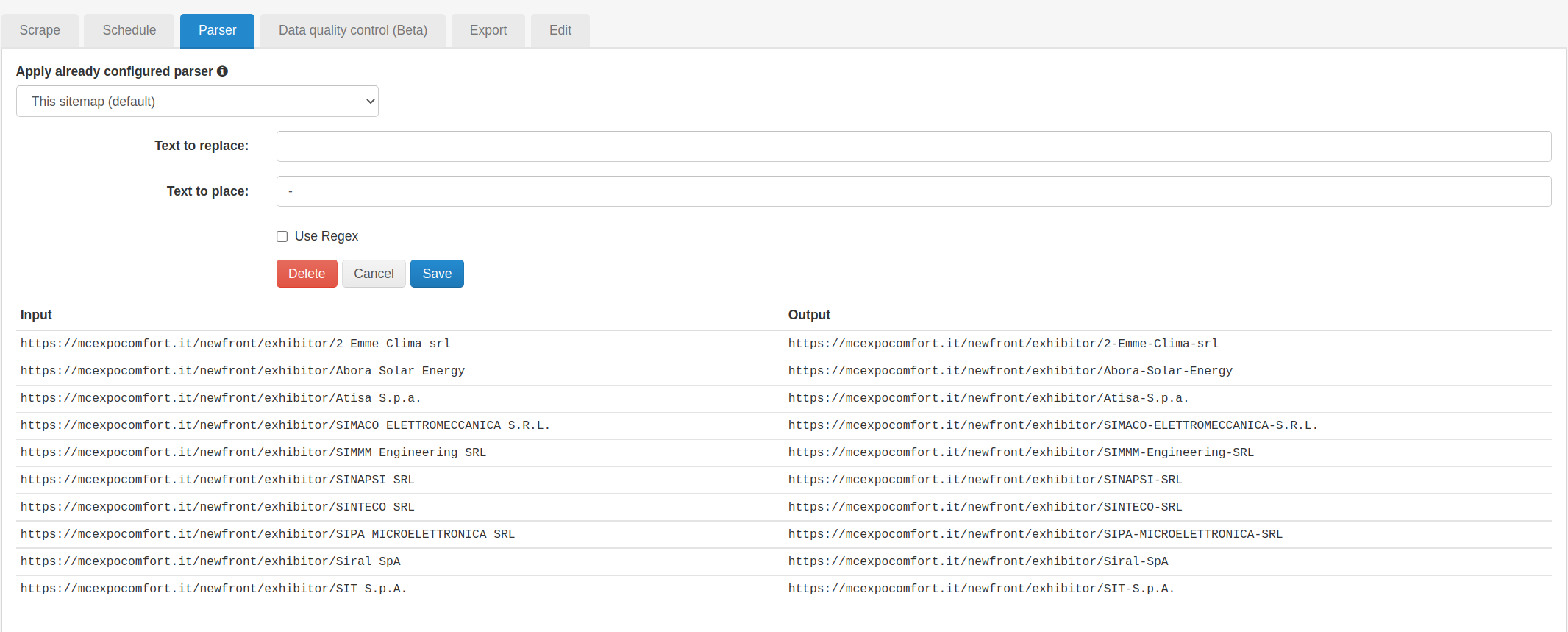Go to Data quality control (Beta) tab
1568x632 pixels.
pos(352,30)
